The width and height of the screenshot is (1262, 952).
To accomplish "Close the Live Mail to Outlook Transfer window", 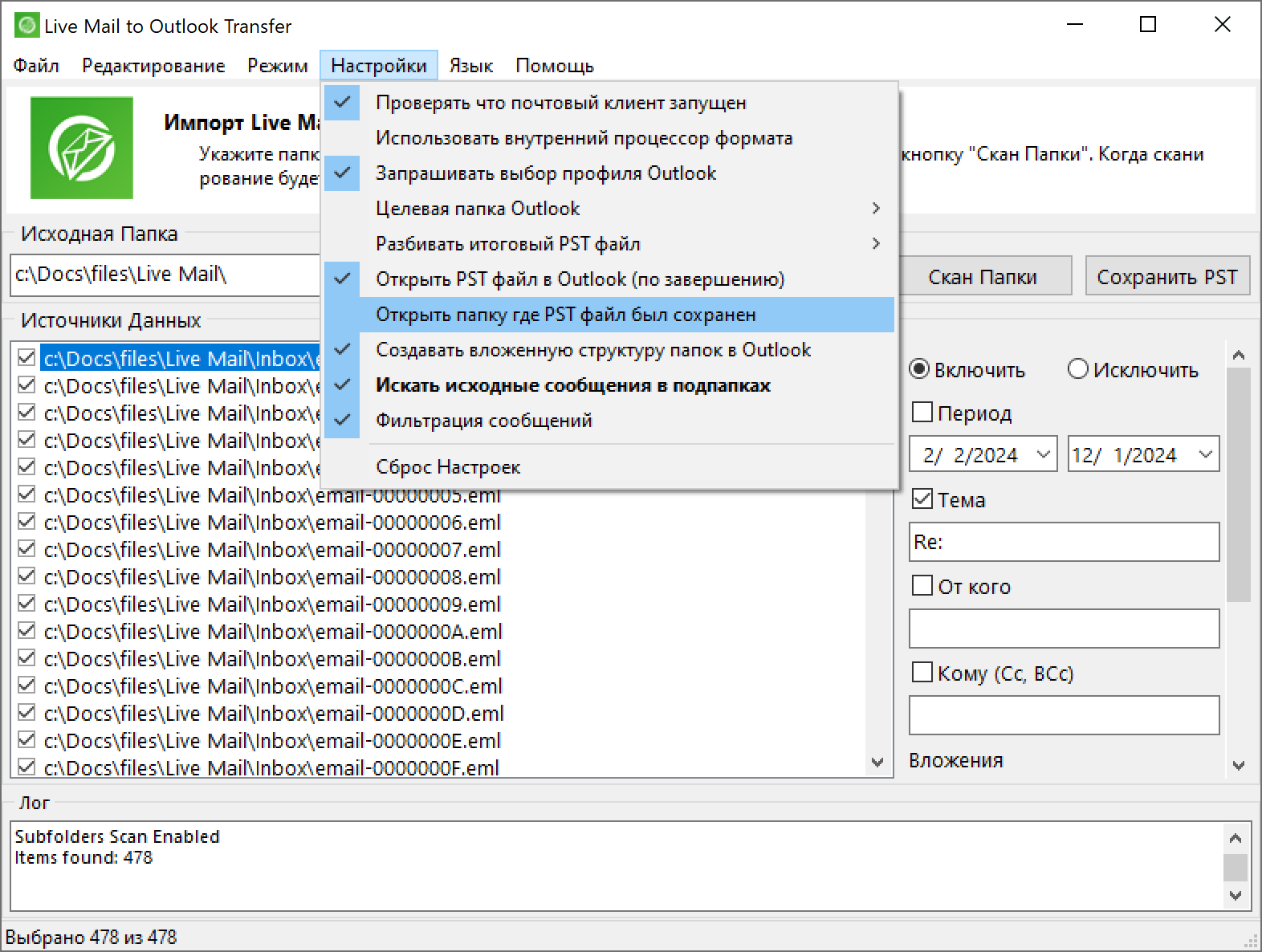I will pos(1223,25).
